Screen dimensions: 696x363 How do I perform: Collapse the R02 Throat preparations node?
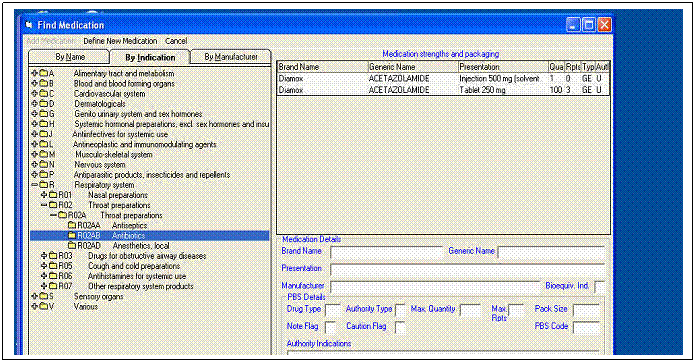[44, 205]
